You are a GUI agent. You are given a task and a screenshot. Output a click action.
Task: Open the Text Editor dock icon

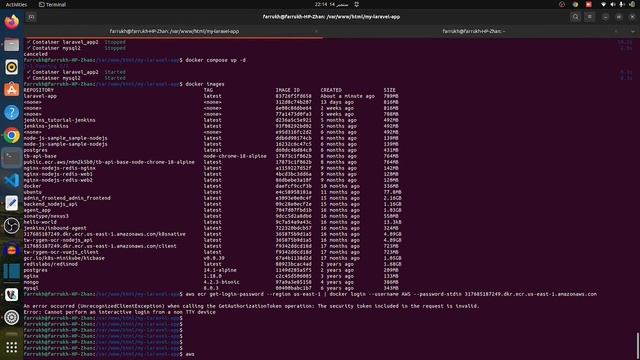(x=11, y=203)
